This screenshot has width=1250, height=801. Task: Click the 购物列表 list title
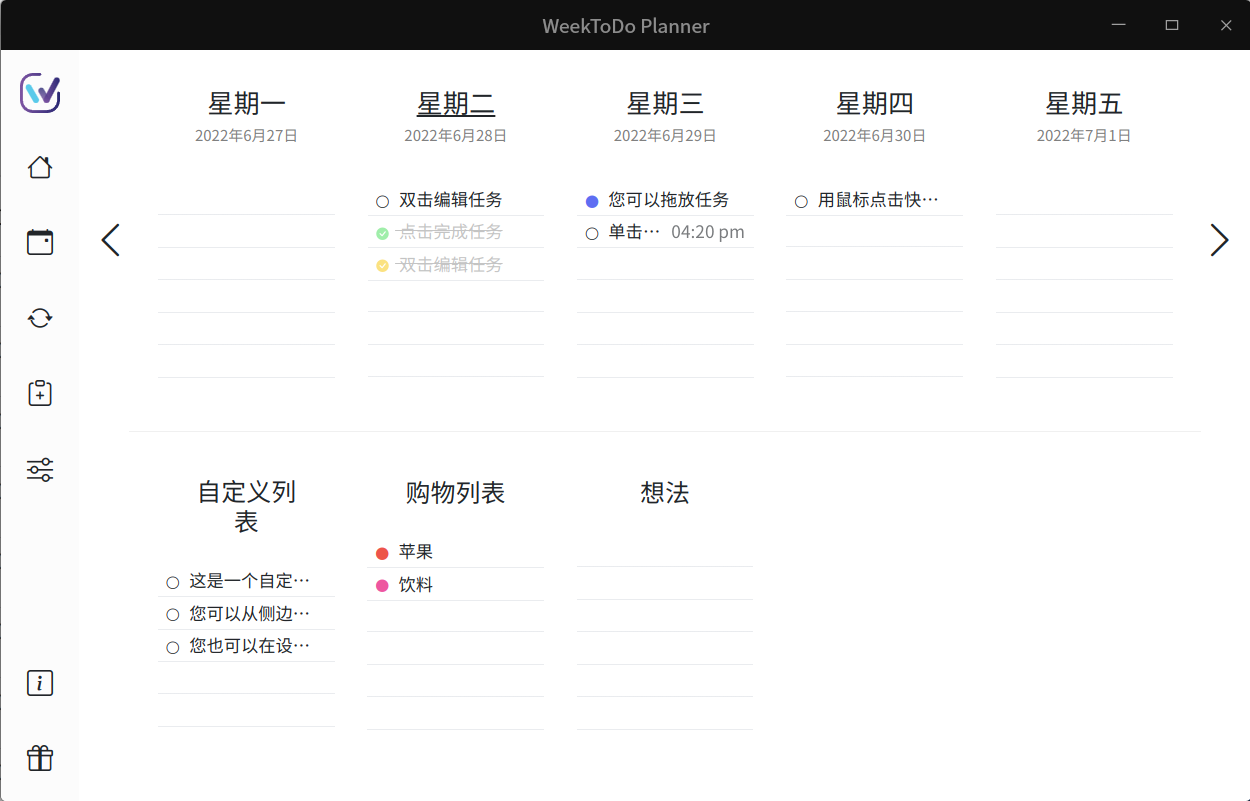(455, 493)
